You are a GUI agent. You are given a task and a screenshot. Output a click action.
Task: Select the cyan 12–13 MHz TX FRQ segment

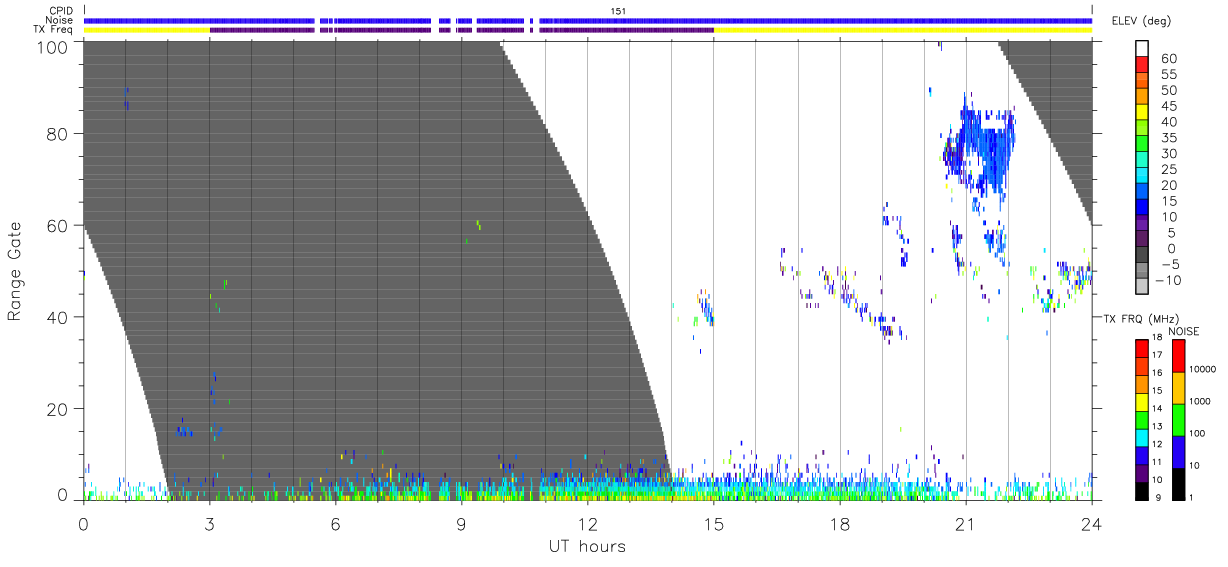pos(1142,437)
